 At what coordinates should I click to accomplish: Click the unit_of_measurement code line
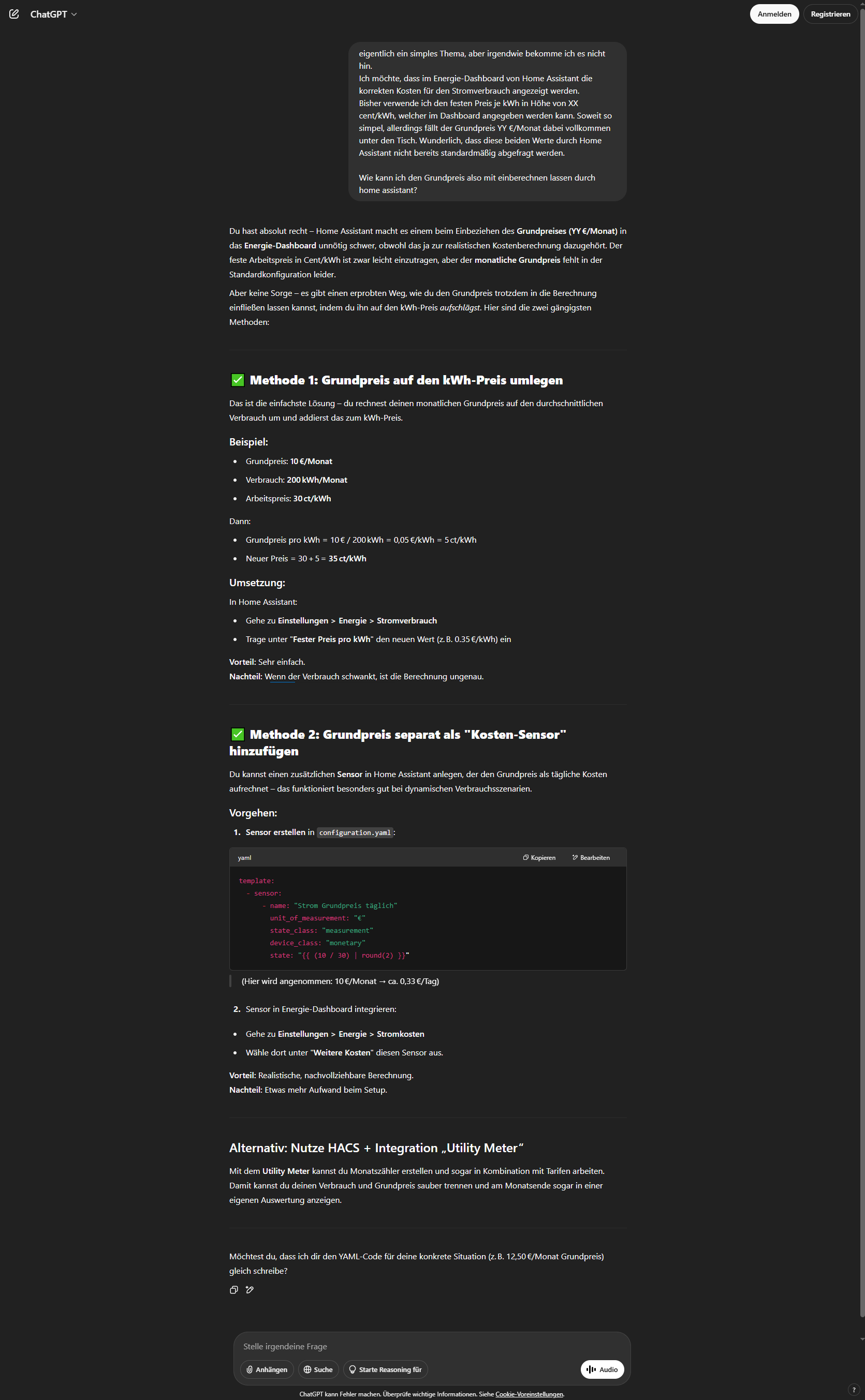317,918
